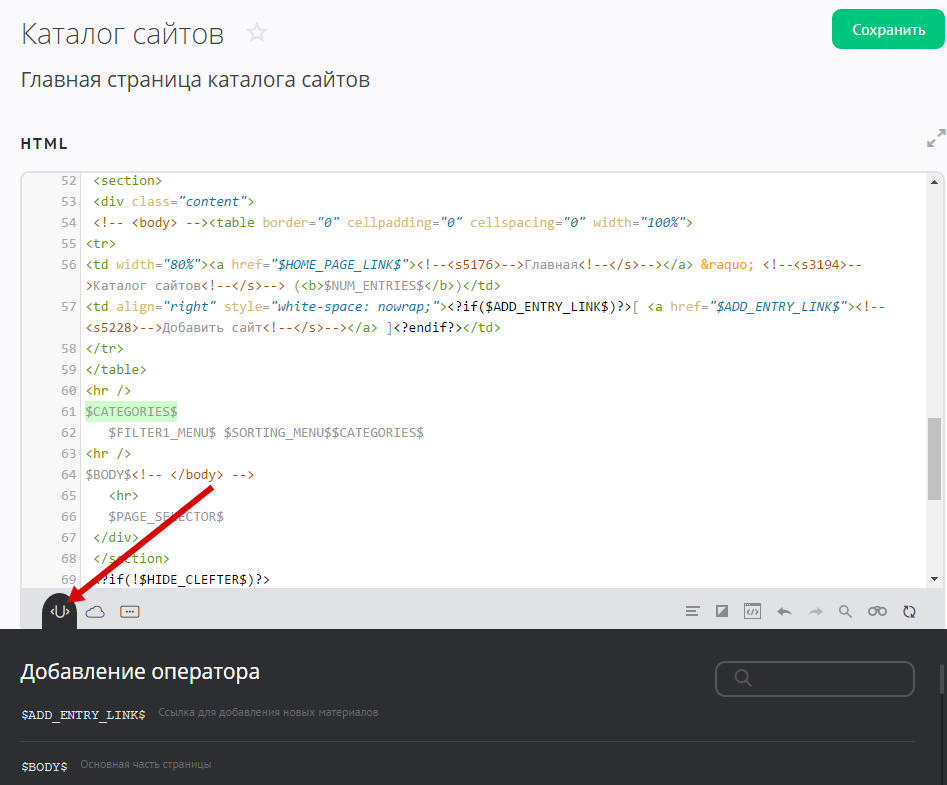Click code line 61 with $CATEGORIES$
This screenshot has height=785, width=947.
coord(131,411)
